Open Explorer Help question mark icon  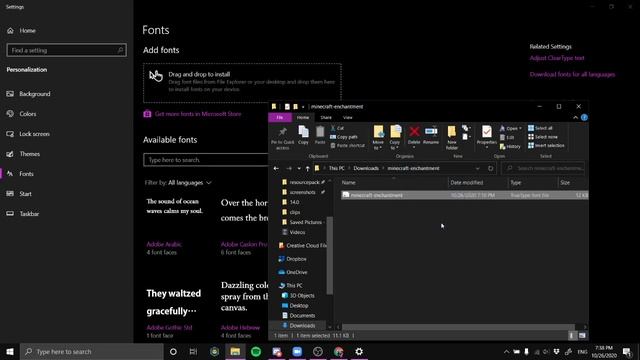584,118
